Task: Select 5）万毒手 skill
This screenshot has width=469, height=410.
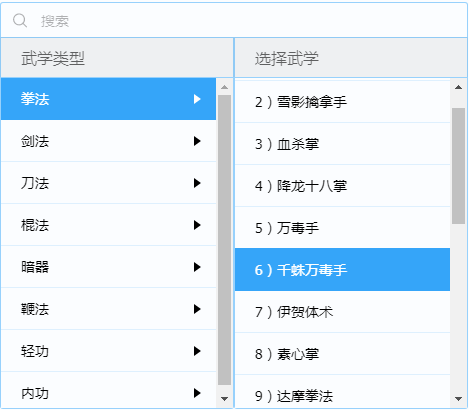Action: point(342,228)
